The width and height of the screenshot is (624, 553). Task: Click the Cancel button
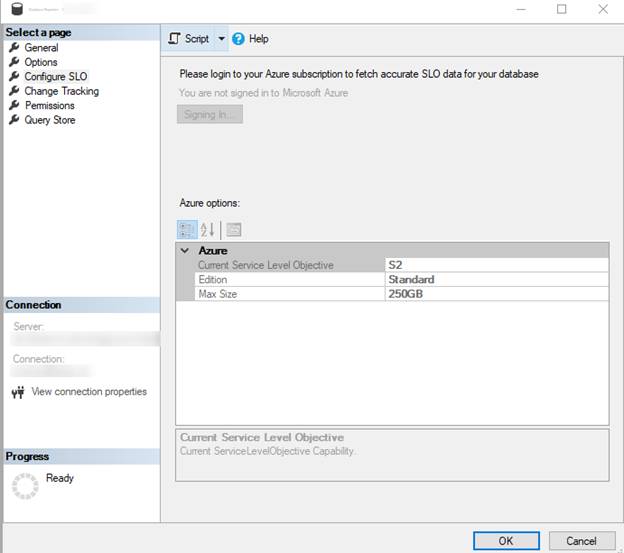[581, 540]
